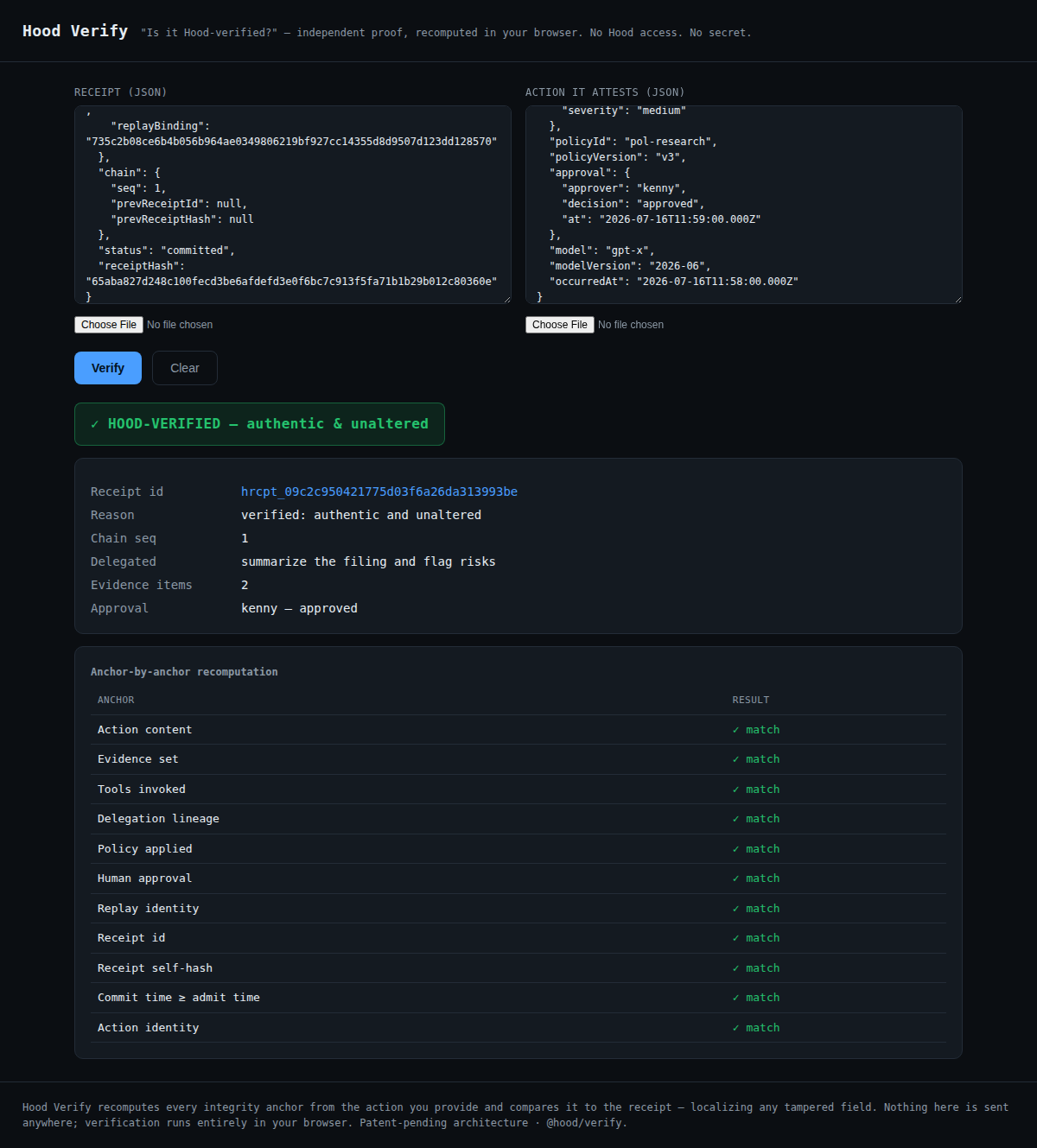Click the Evidence items label
Viewport: 1037px width, 1148px height.
(142, 585)
